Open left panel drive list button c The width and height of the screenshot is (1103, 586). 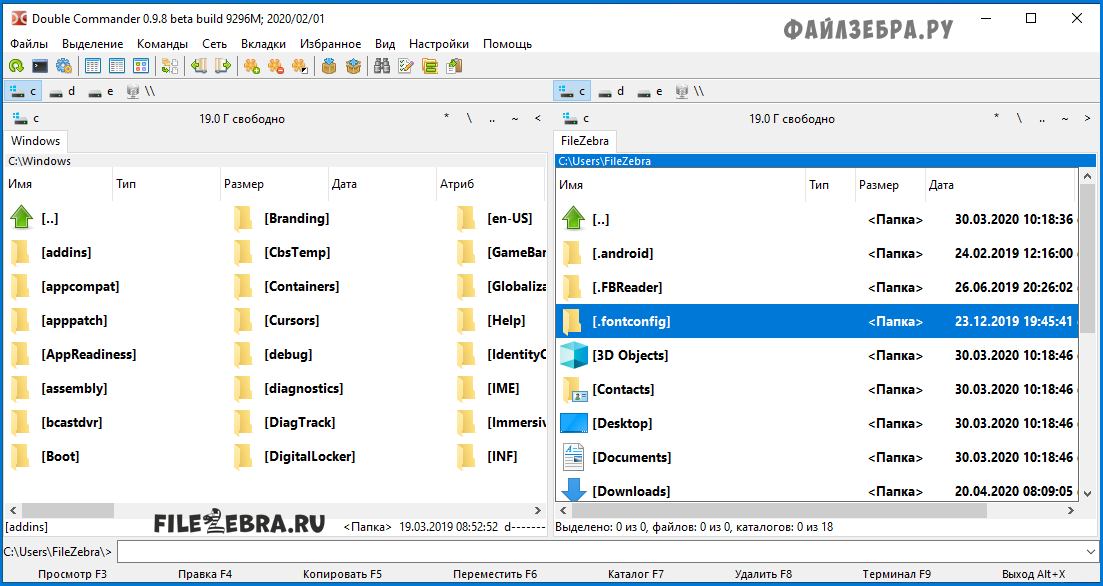click(x=25, y=118)
